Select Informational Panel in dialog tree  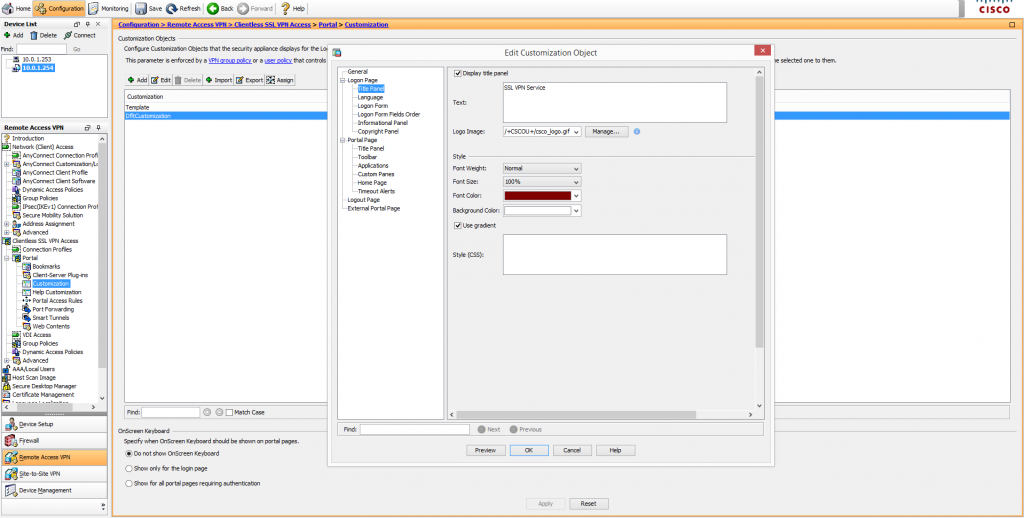click(x=383, y=123)
